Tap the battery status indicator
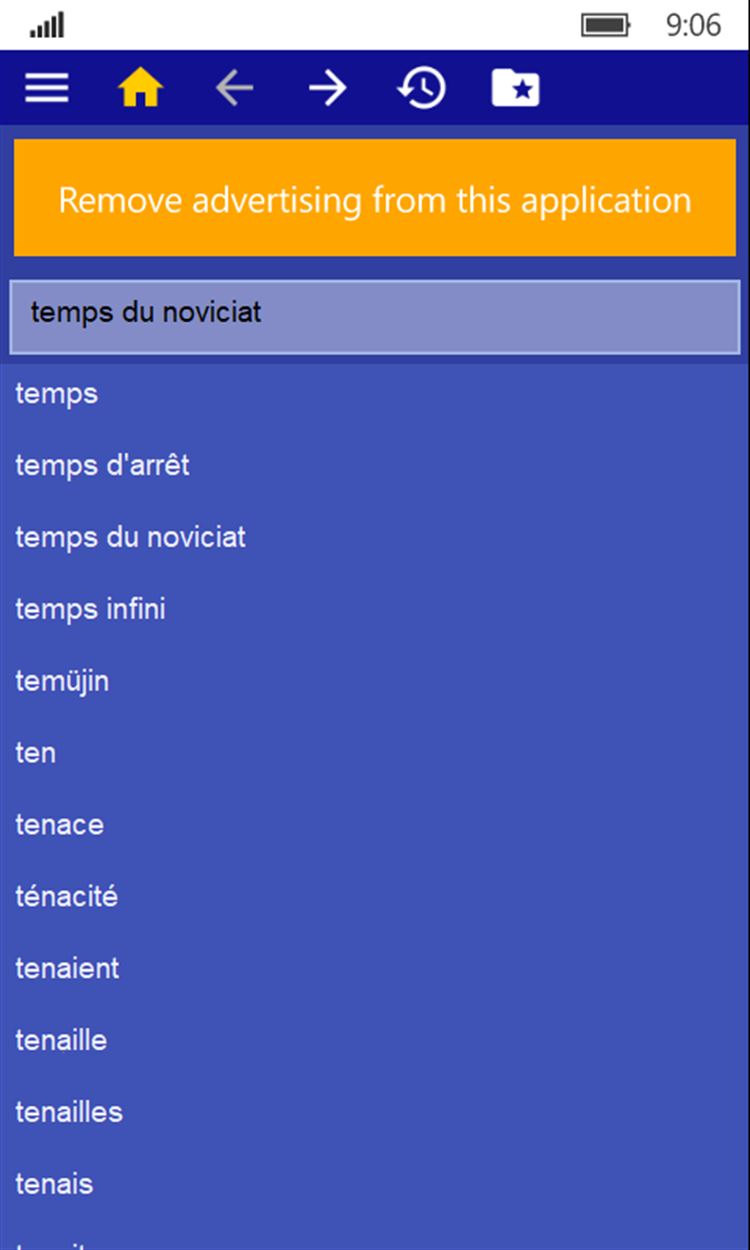 [x=605, y=25]
